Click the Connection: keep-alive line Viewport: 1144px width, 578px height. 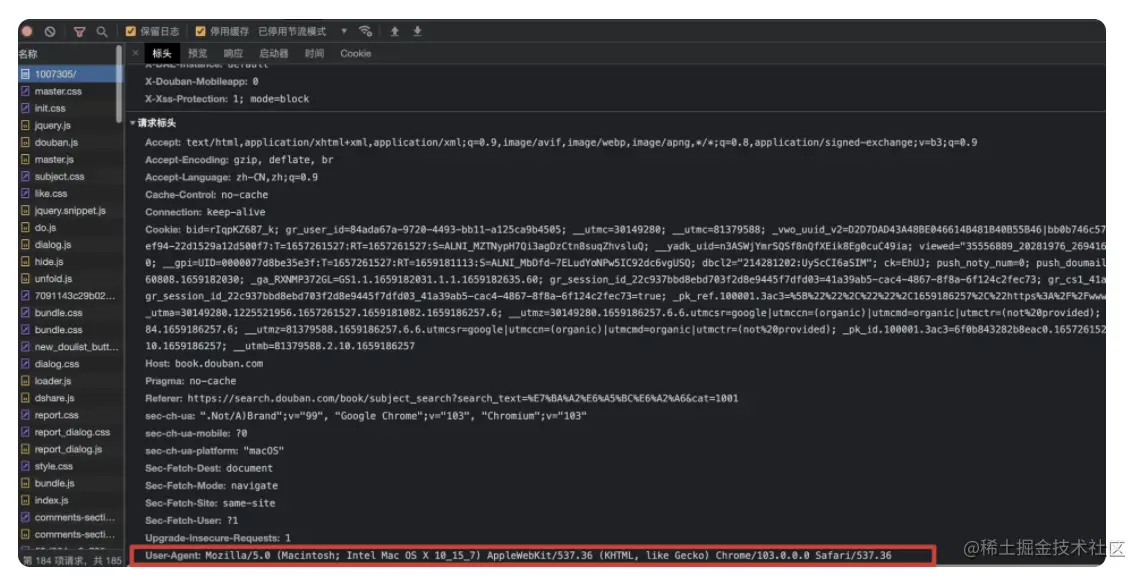pyautogui.click(x=206, y=212)
